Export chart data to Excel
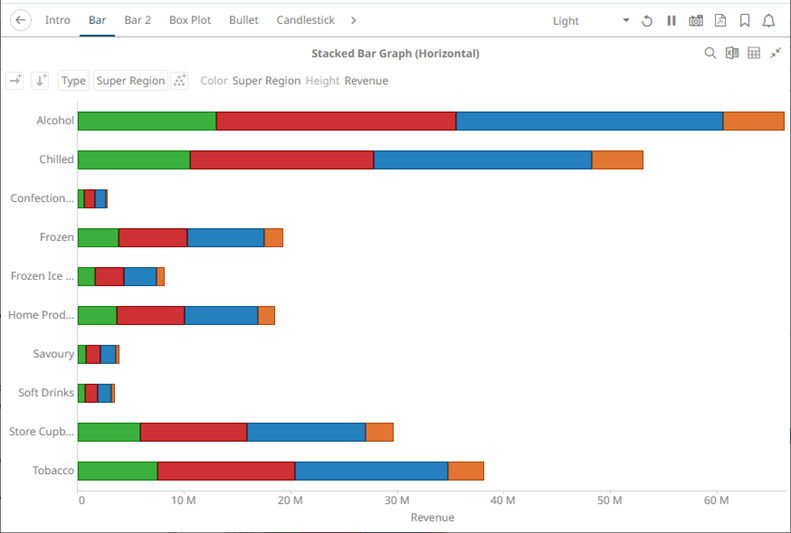The width and height of the screenshot is (791, 533). pos(732,53)
